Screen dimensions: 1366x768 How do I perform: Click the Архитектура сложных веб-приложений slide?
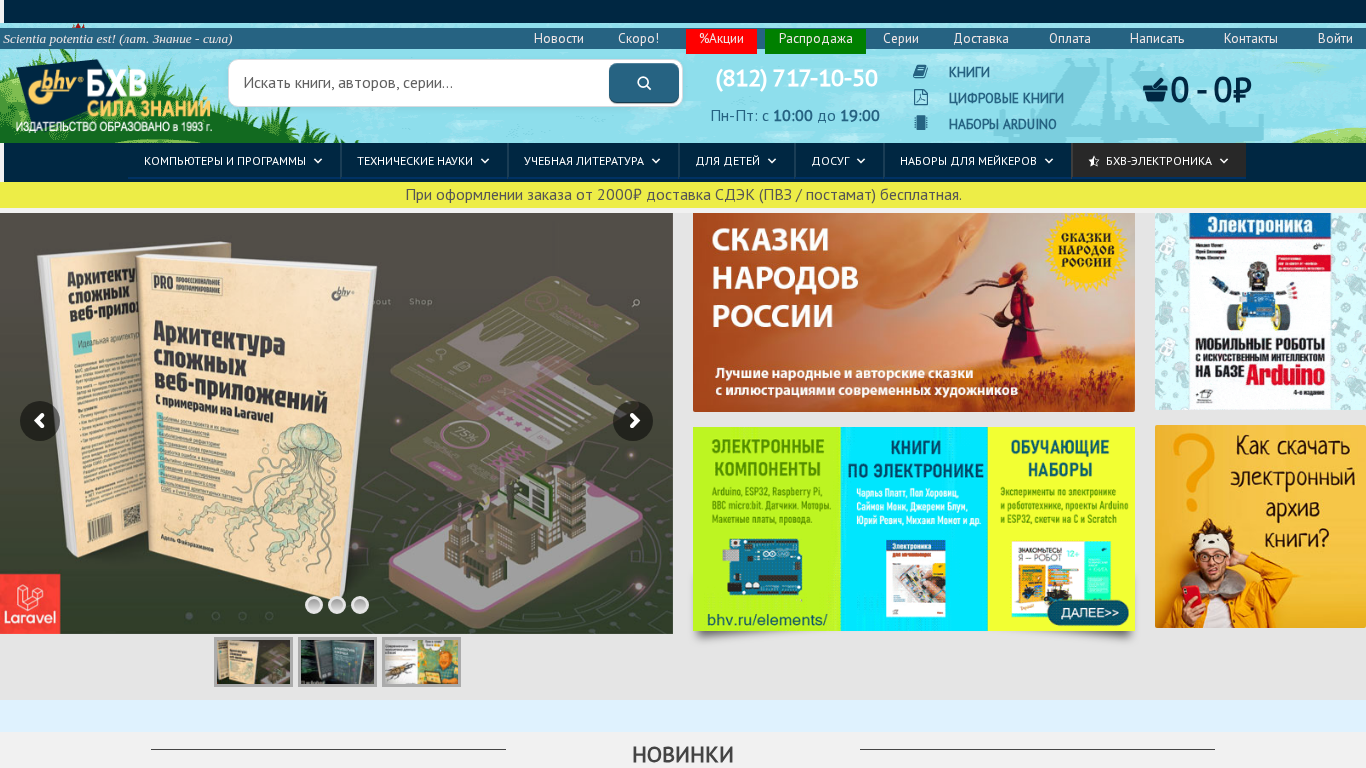click(x=336, y=423)
